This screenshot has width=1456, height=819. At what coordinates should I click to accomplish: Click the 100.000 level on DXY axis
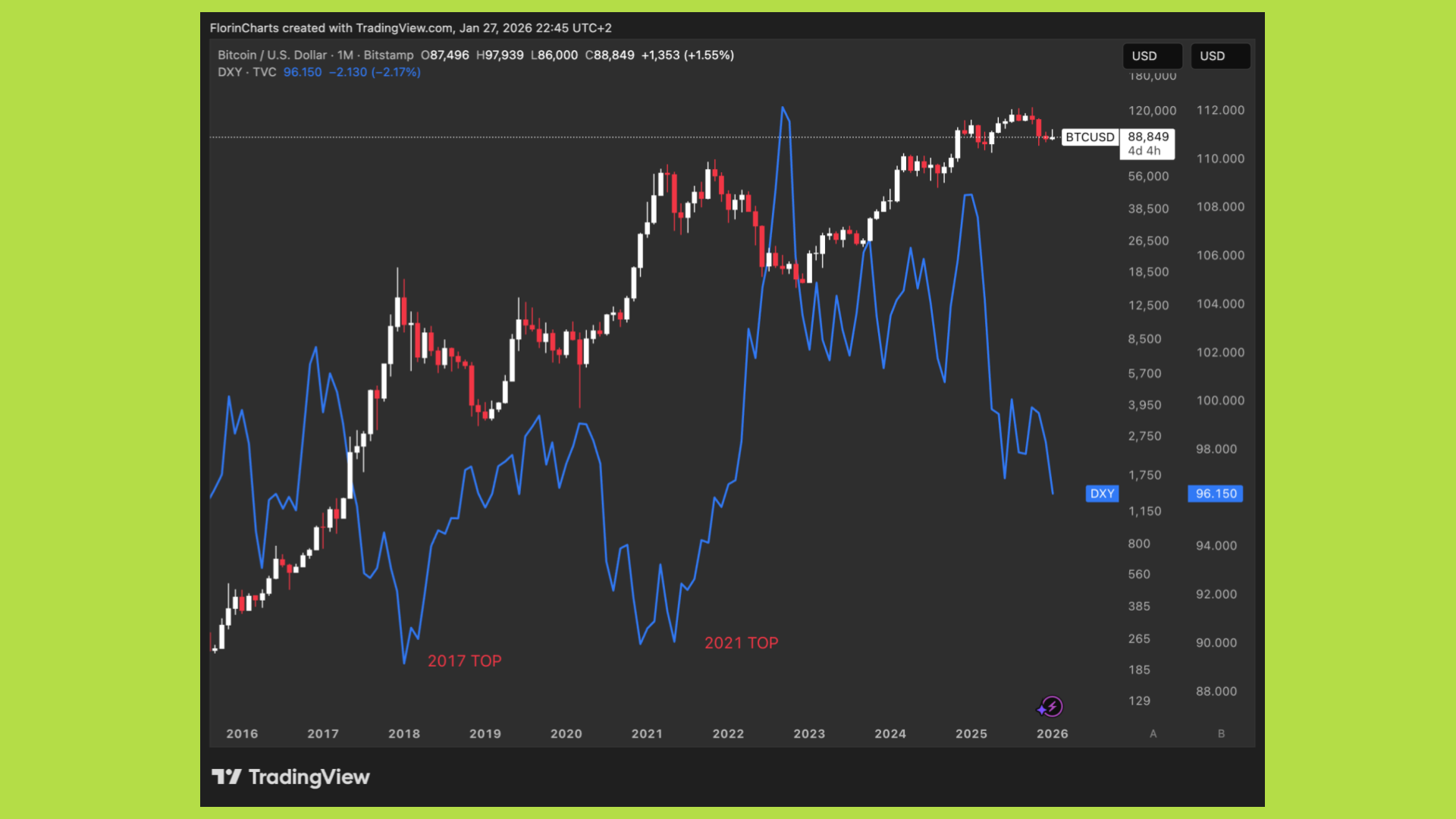tap(1219, 400)
